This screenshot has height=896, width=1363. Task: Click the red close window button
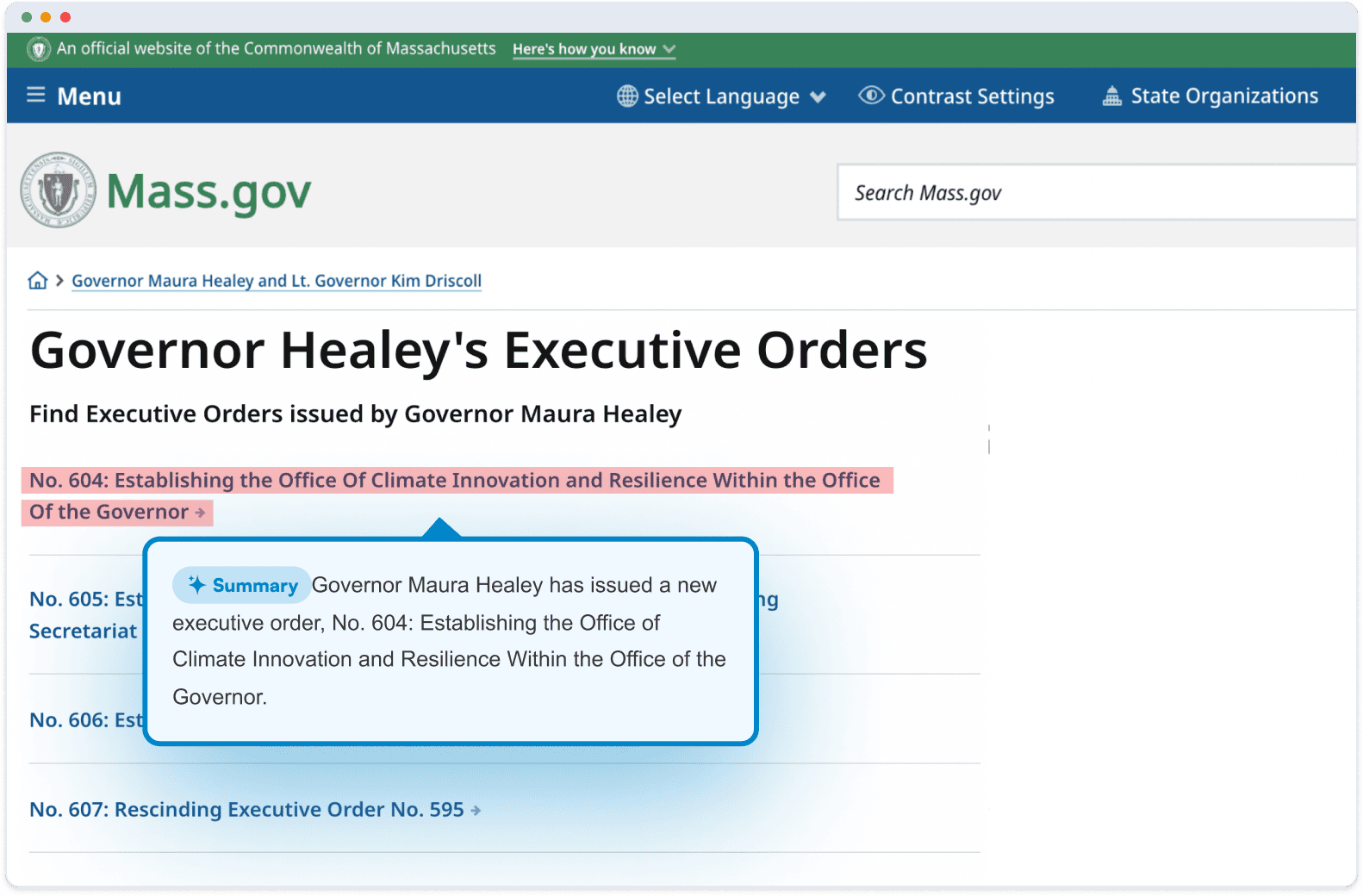[x=65, y=17]
